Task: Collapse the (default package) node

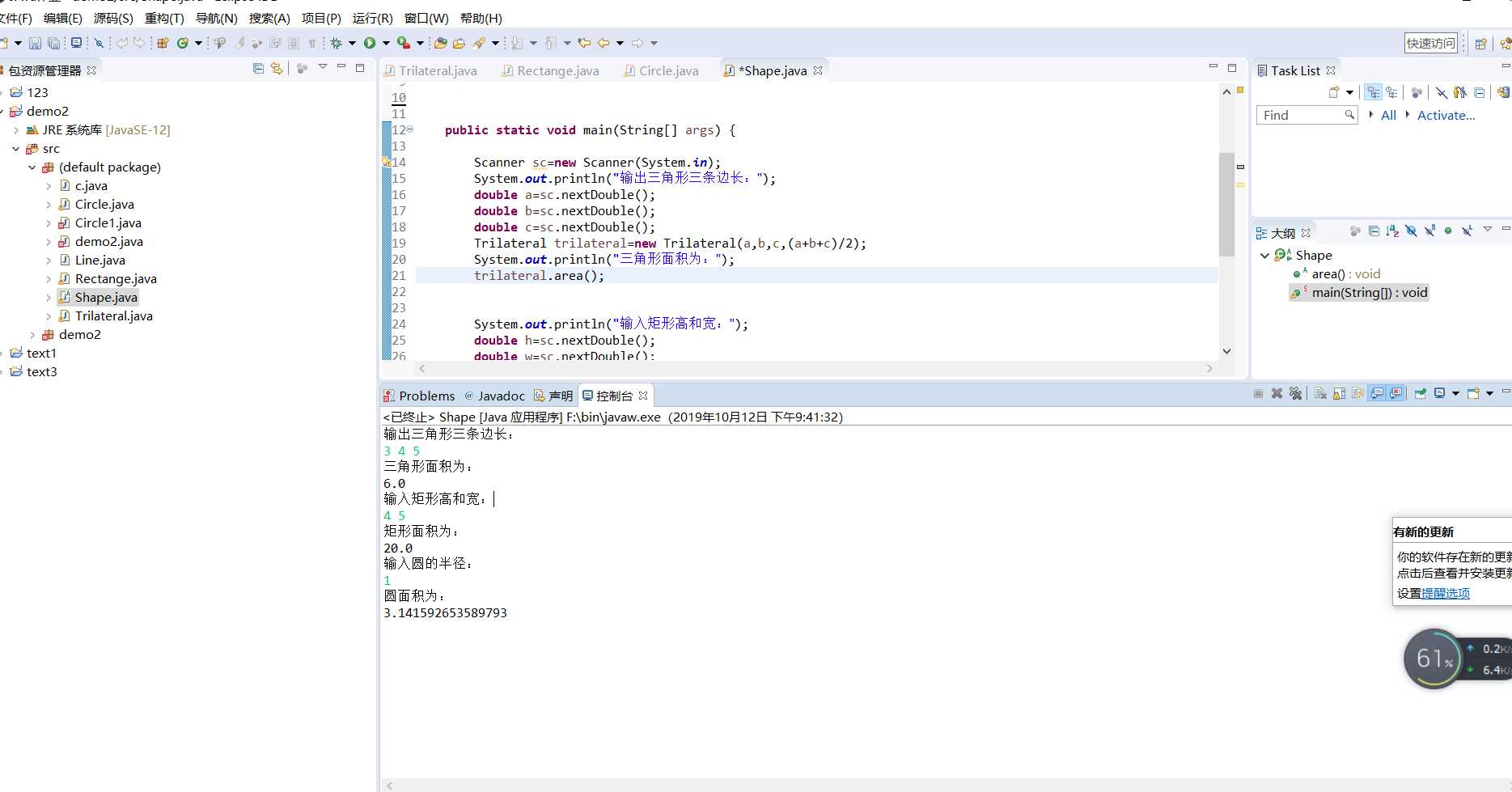Action: (32, 167)
